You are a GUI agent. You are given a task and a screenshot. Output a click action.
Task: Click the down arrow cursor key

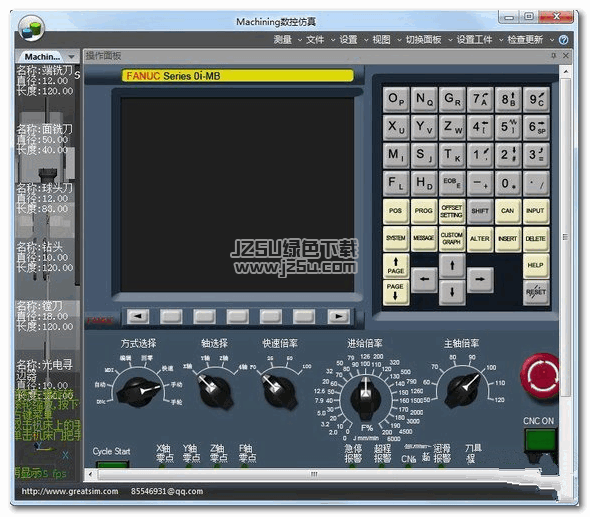pyautogui.click(x=452, y=292)
